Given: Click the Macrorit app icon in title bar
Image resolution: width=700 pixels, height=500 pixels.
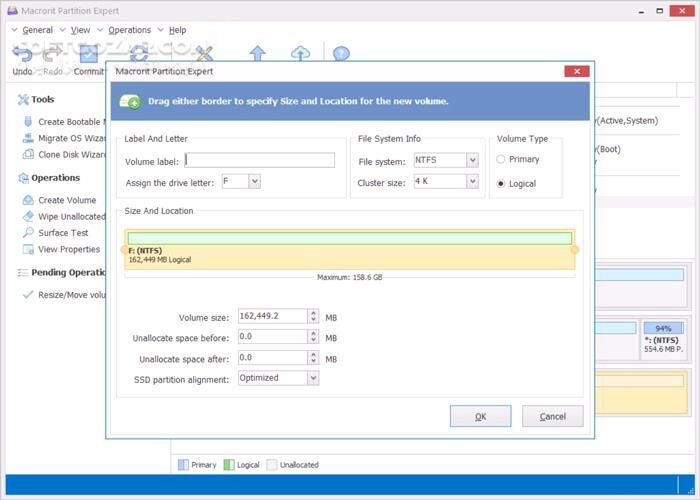Looking at the screenshot, I should tap(12, 10).
